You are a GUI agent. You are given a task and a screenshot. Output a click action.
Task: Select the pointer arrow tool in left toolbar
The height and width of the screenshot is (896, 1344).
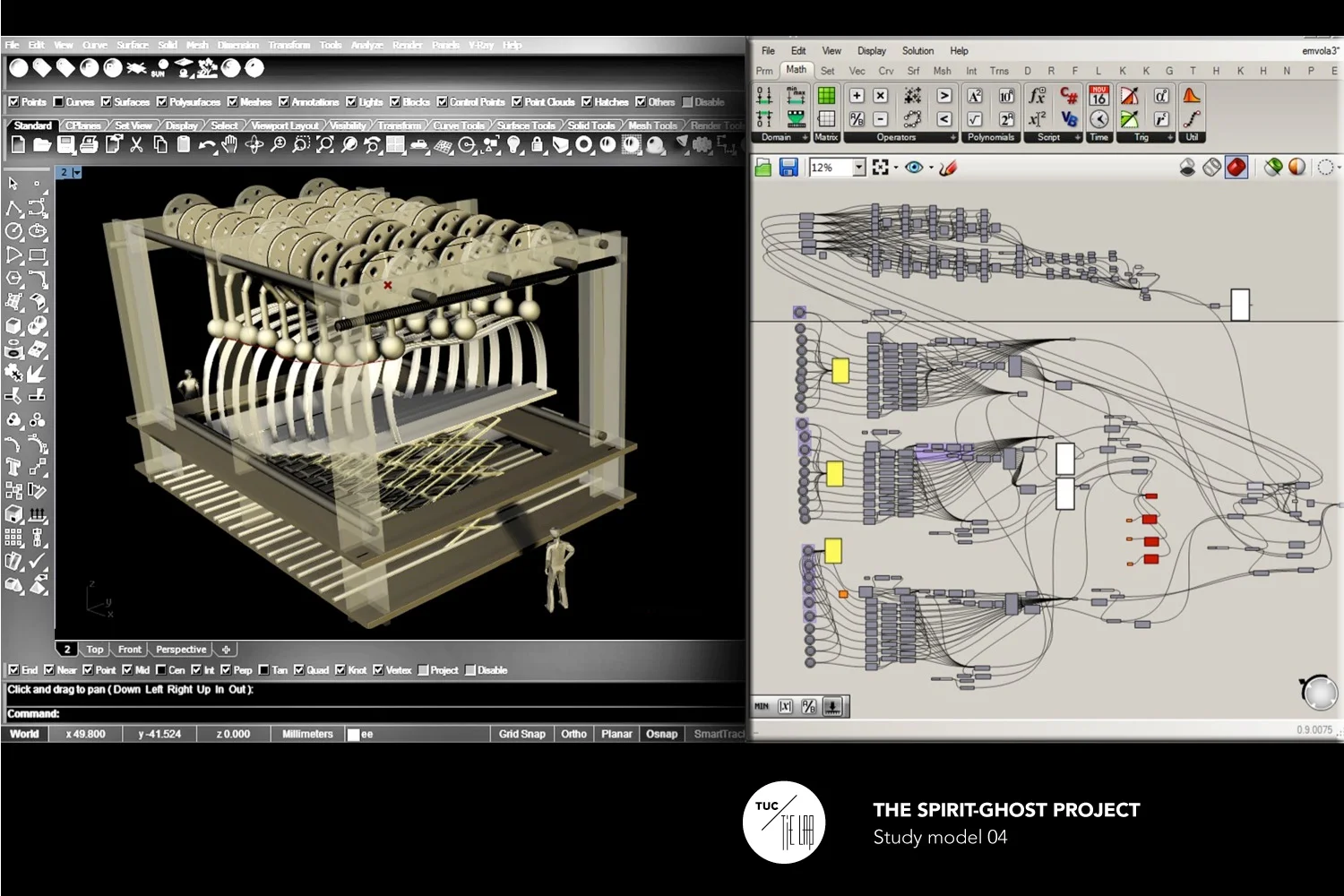pos(13,184)
